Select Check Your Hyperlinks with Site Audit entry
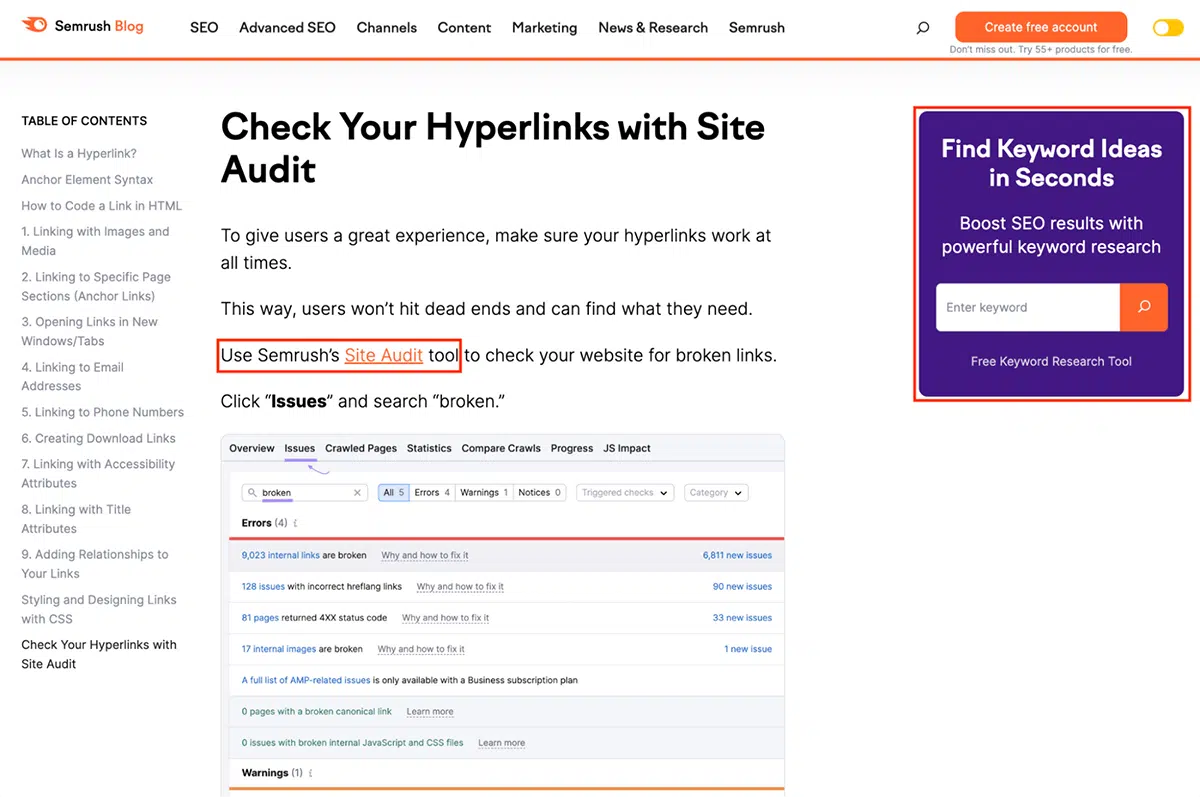The image size is (1200, 797). coord(99,654)
